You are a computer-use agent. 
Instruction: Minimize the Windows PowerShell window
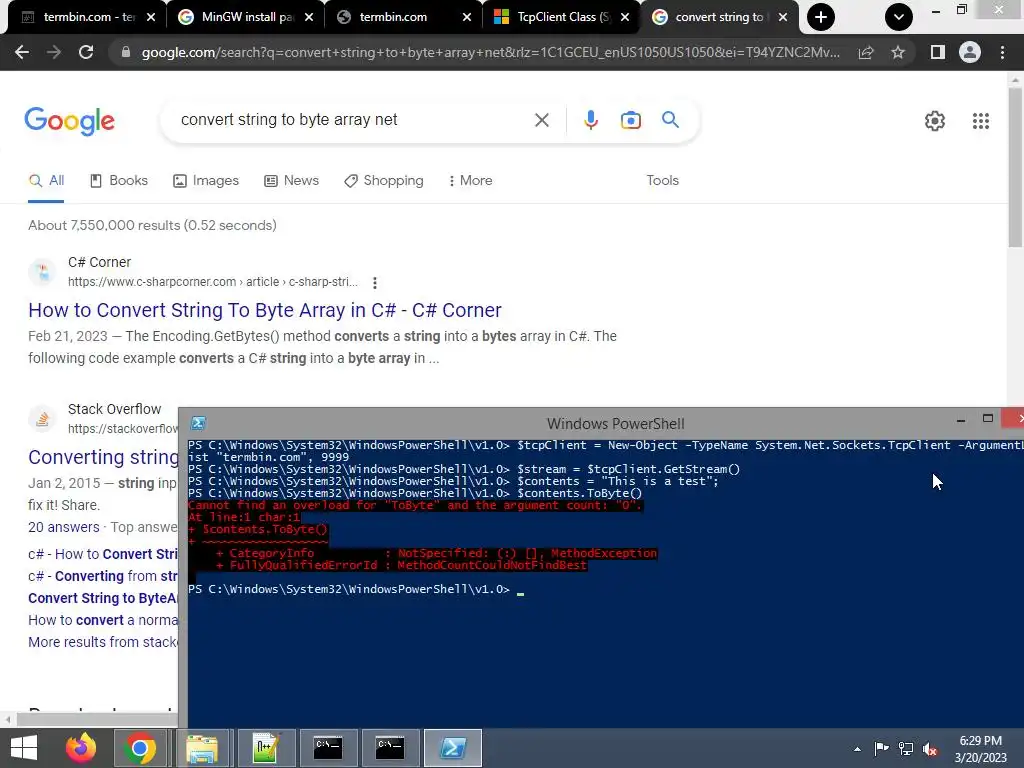pos(961,419)
